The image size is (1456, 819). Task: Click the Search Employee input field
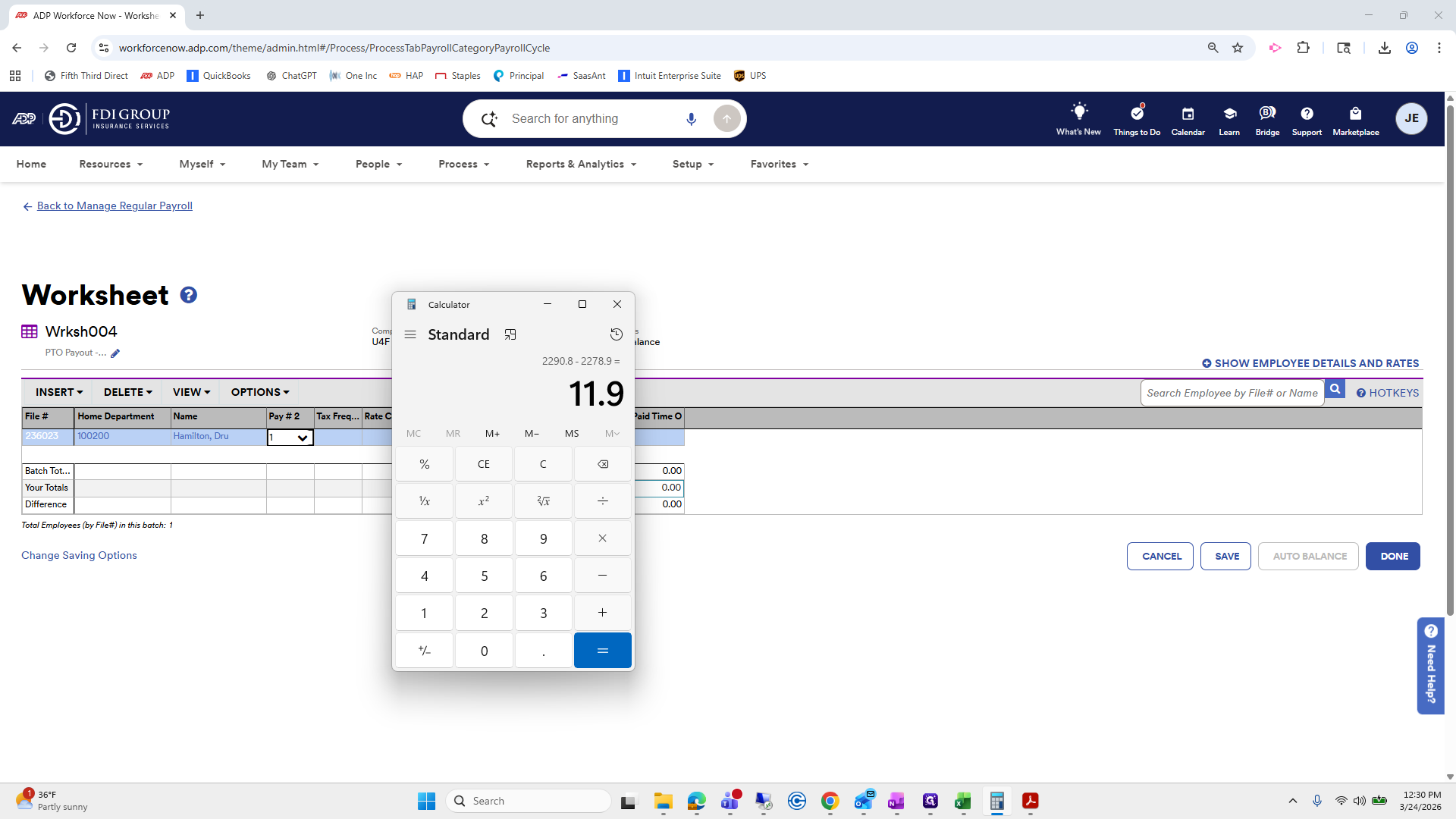[1232, 393]
